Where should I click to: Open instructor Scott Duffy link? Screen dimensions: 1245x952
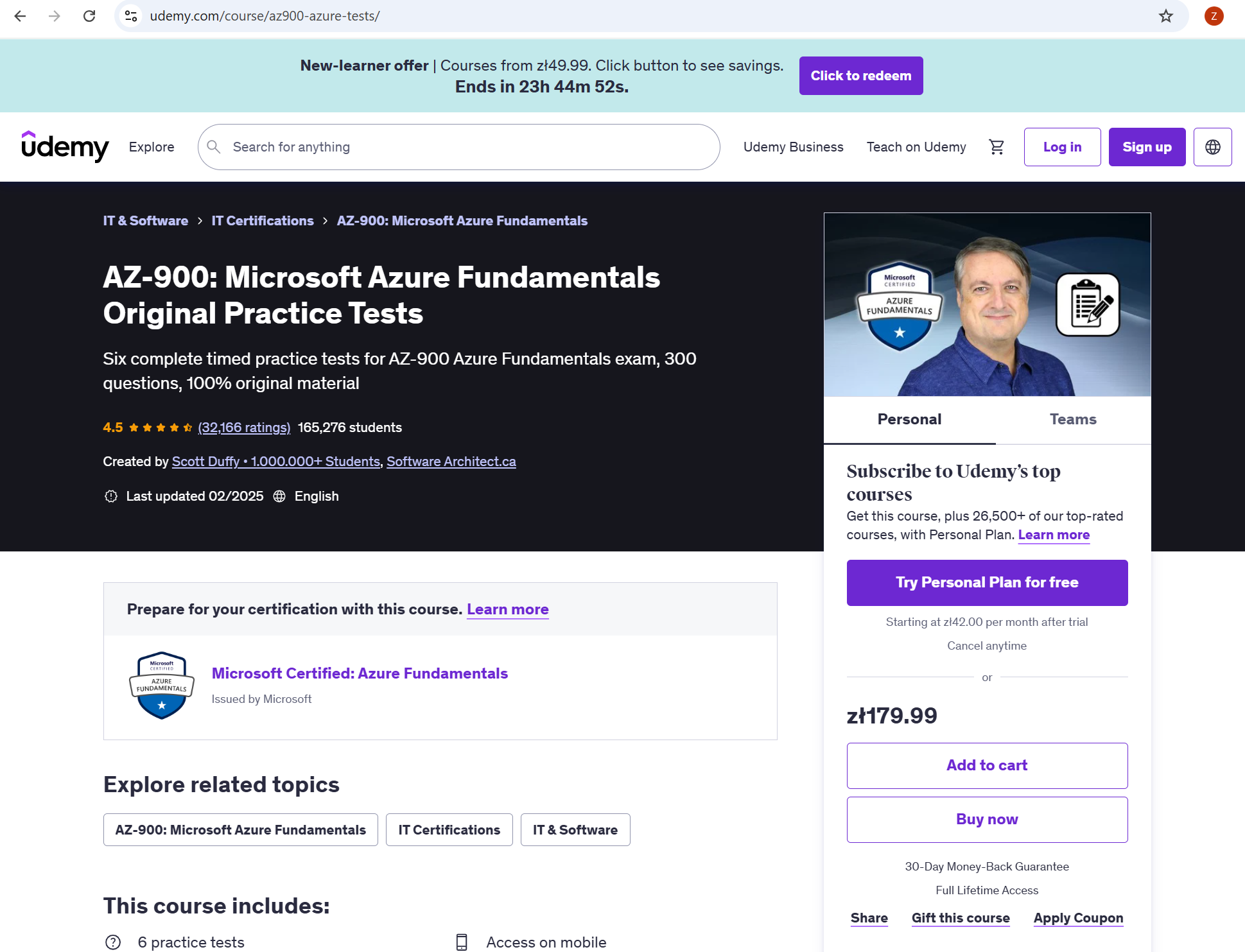click(x=276, y=462)
